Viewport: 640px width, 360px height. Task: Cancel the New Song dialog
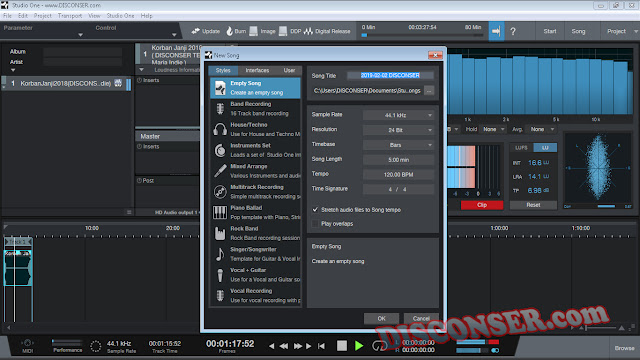tap(421, 318)
